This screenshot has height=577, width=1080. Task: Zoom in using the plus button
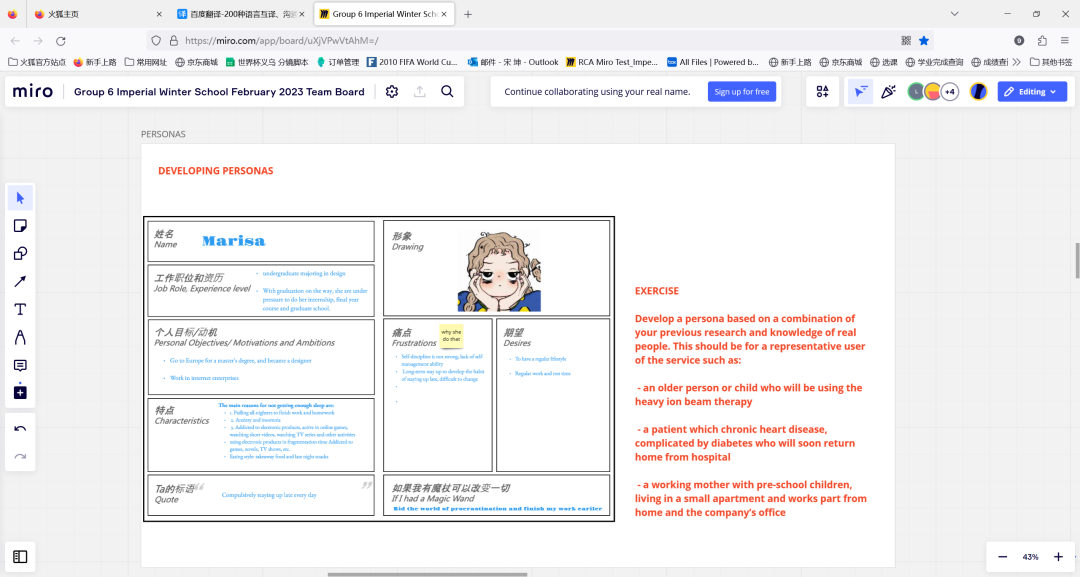pyautogui.click(x=1058, y=556)
